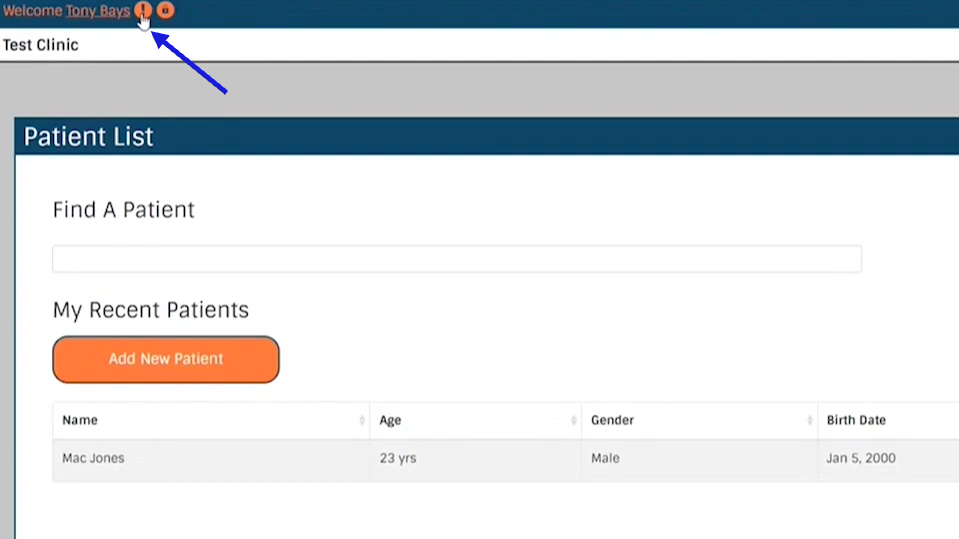The height and width of the screenshot is (539, 959).
Task: Click the Patient List header title
Action: click(x=89, y=136)
